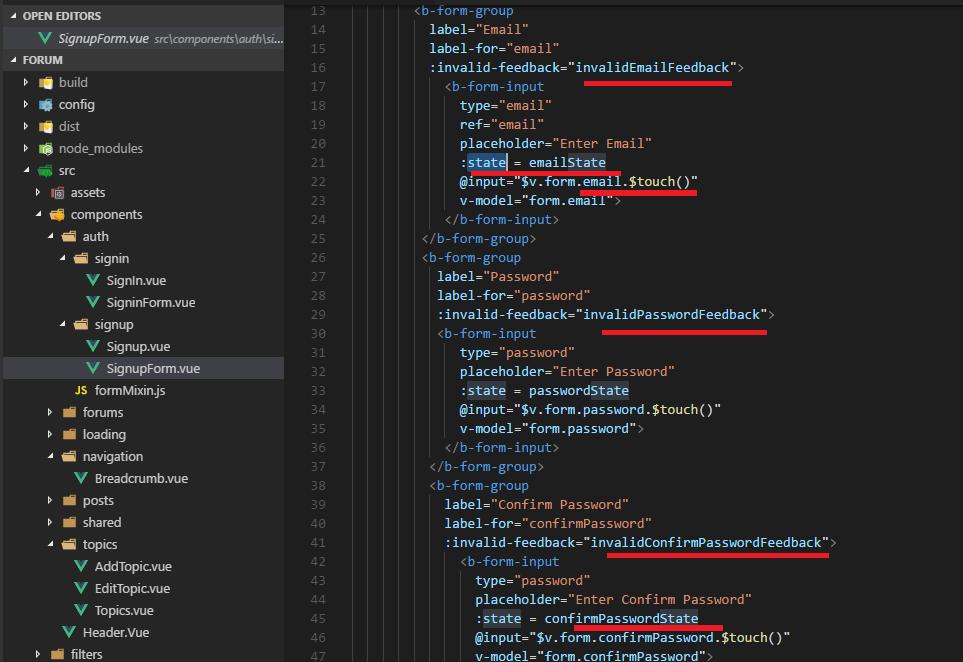The image size is (963, 662).
Task: Click invalidPasswordFeedback on line 29
Action: pyautogui.click(x=671, y=314)
